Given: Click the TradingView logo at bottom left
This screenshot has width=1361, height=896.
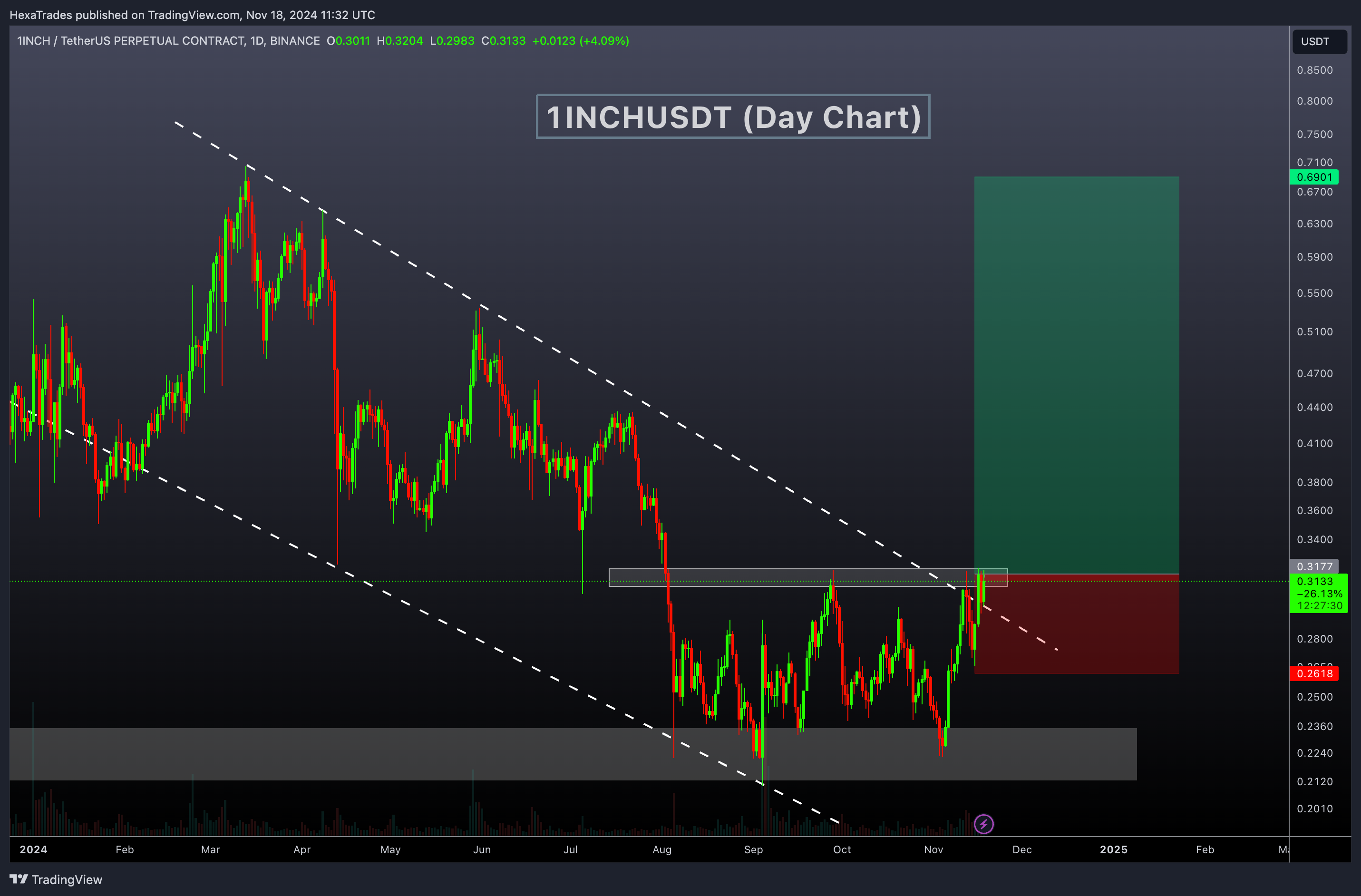Looking at the screenshot, I should 56,879.
